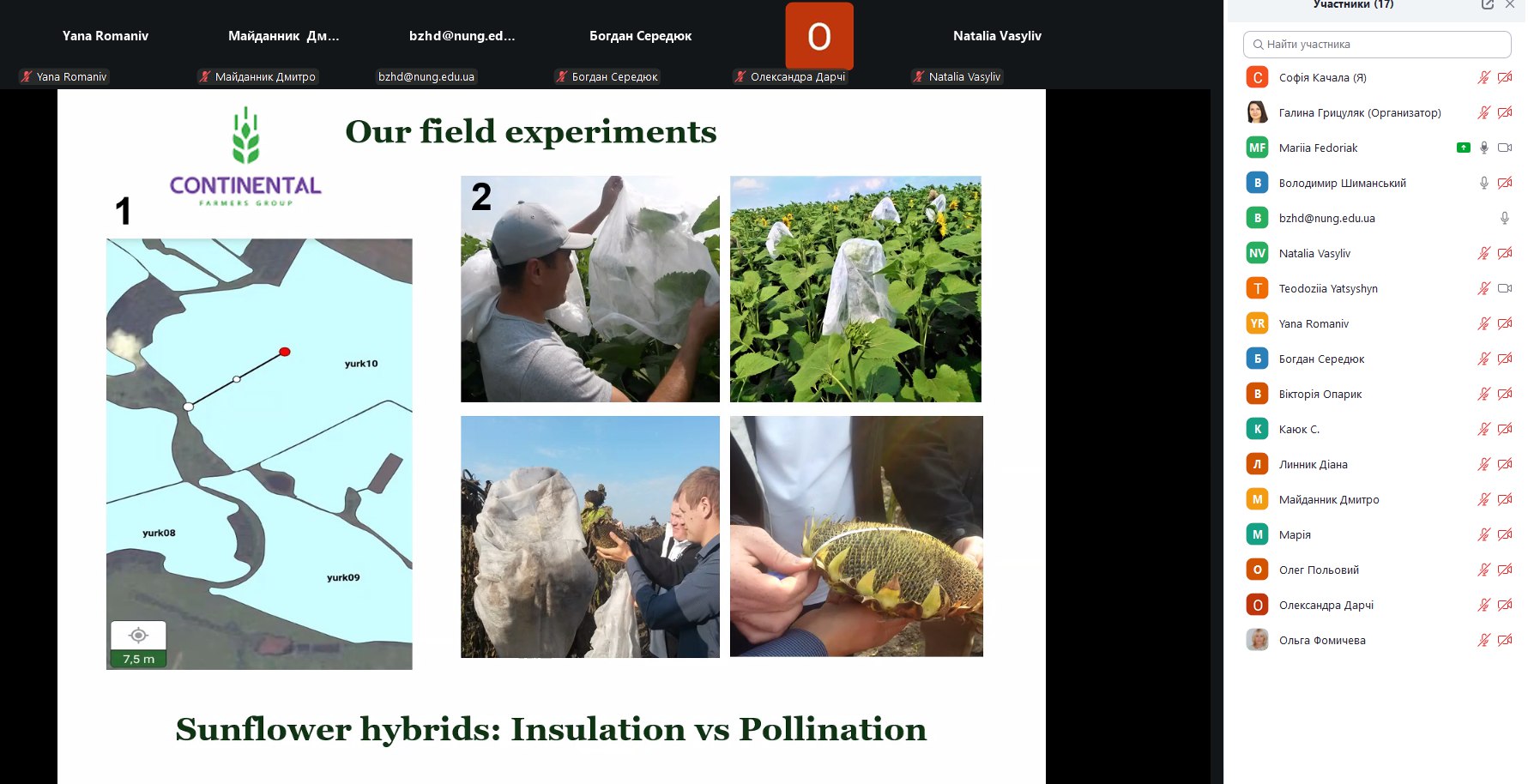Click the participant search field
The width and height of the screenshot is (1528, 784).
[x=1377, y=45]
